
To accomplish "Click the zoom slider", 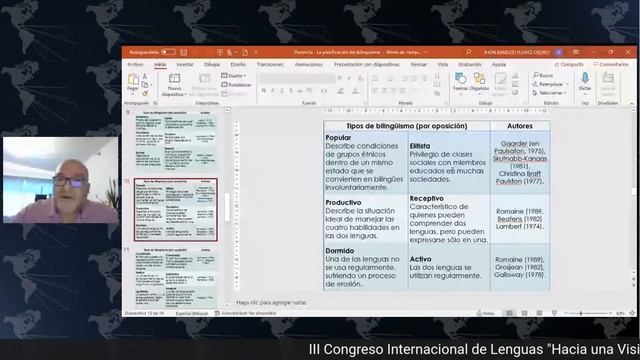I will pyautogui.click(x=587, y=313).
